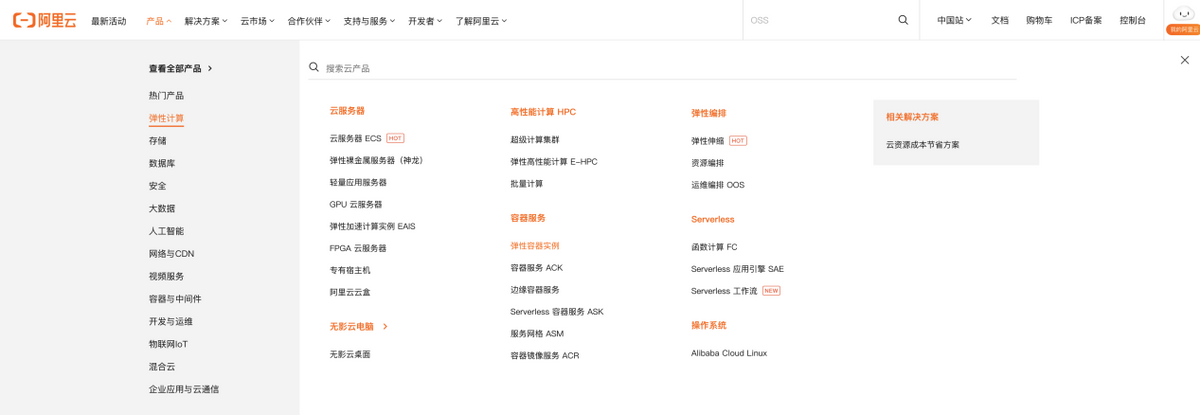Screen dimensions: 1200x415
Task: Open Serverless 容器服务 ASK
Action: point(557,312)
